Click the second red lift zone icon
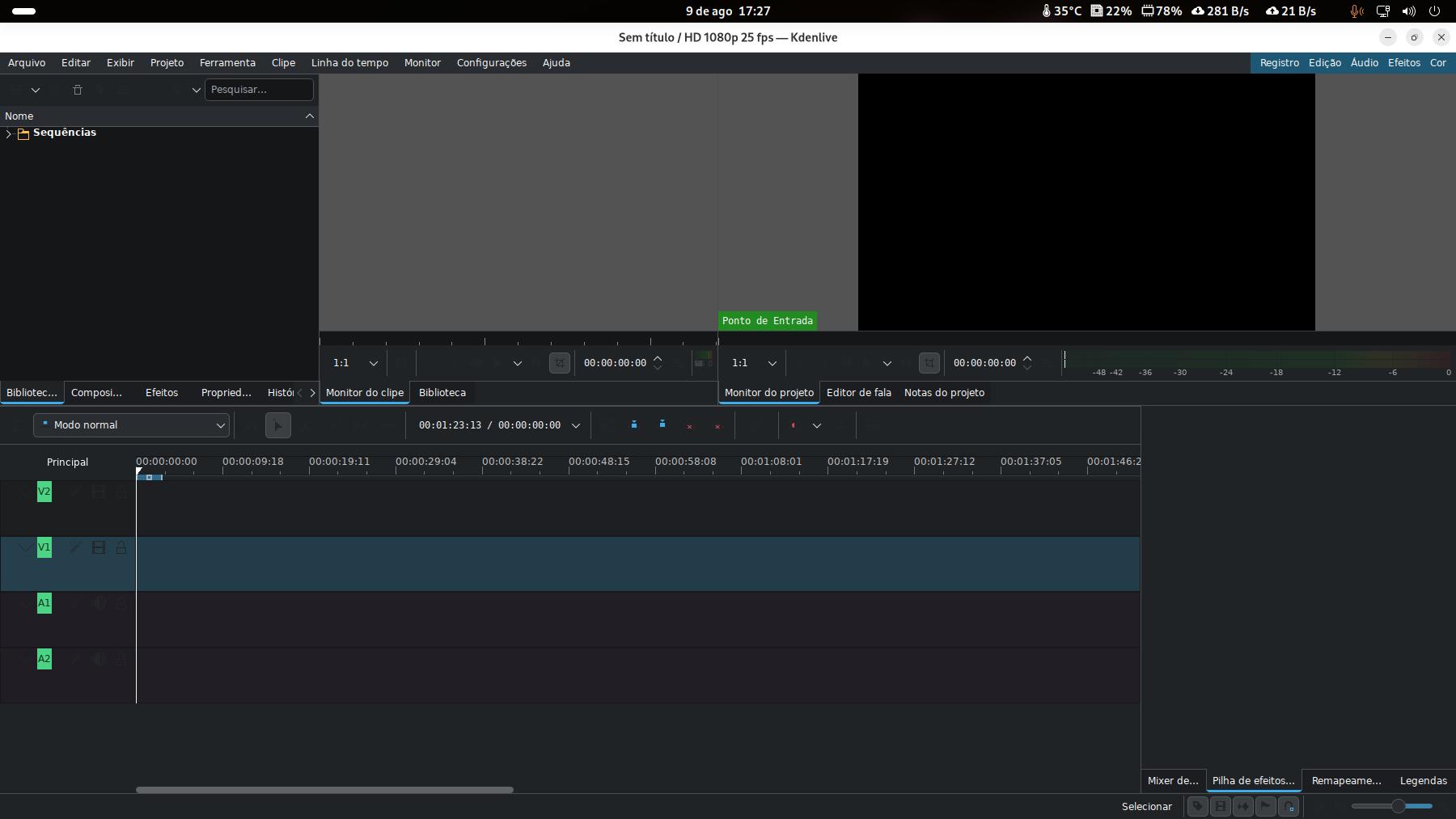Screen dimensions: 1456x819 tap(717, 426)
